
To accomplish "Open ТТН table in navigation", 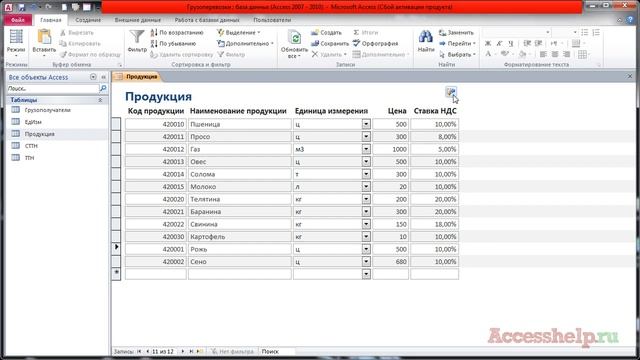I will 29,158.
